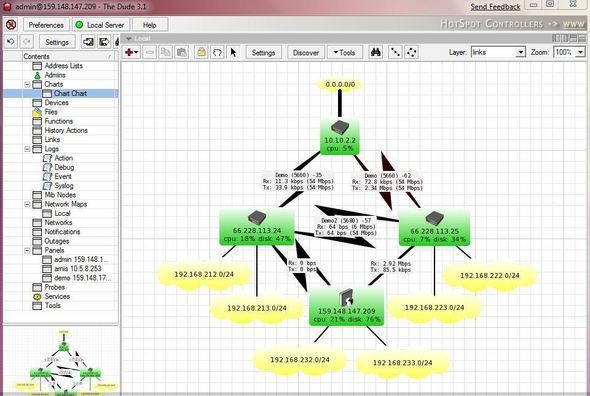The width and height of the screenshot is (590, 396).
Task: Select the Chart Chart tree item
Action: coord(70,93)
